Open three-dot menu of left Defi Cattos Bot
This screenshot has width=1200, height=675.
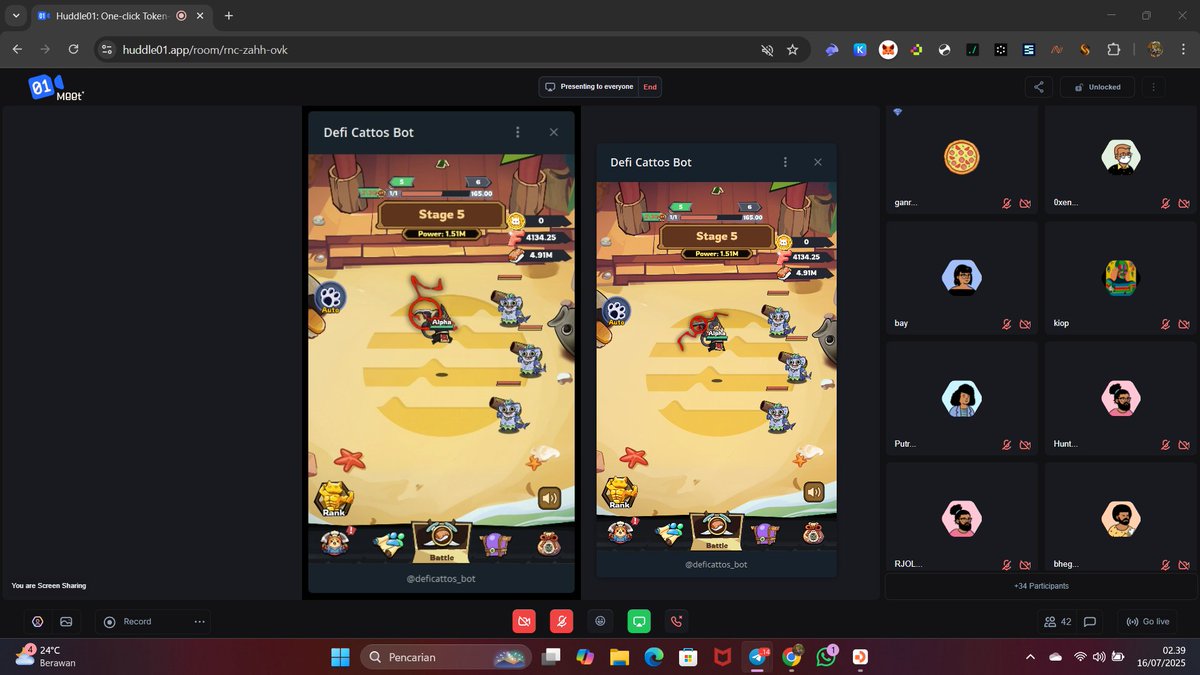[x=517, y=132]
